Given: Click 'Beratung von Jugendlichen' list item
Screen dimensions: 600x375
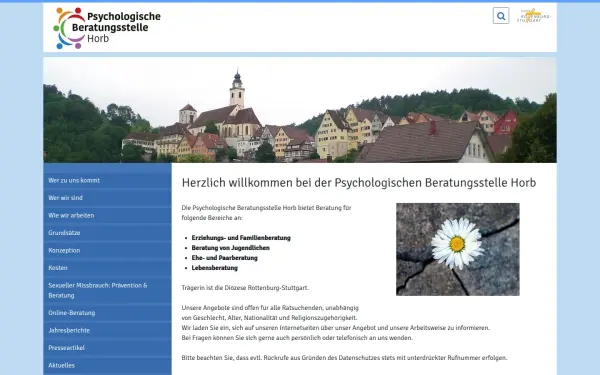Looking at the screenshot, I should [x=231, y=248].
